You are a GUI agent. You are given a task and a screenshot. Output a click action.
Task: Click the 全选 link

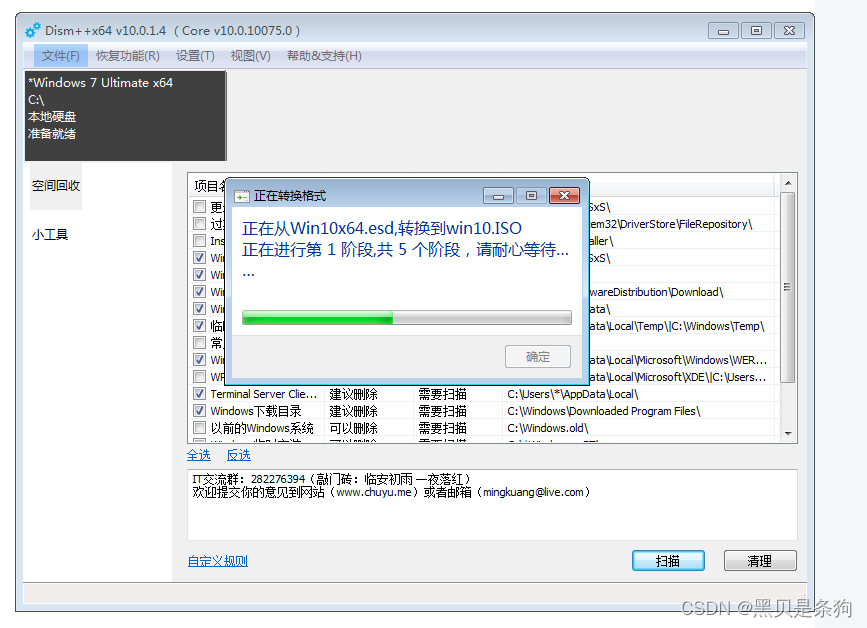click(x=199, y=455)
